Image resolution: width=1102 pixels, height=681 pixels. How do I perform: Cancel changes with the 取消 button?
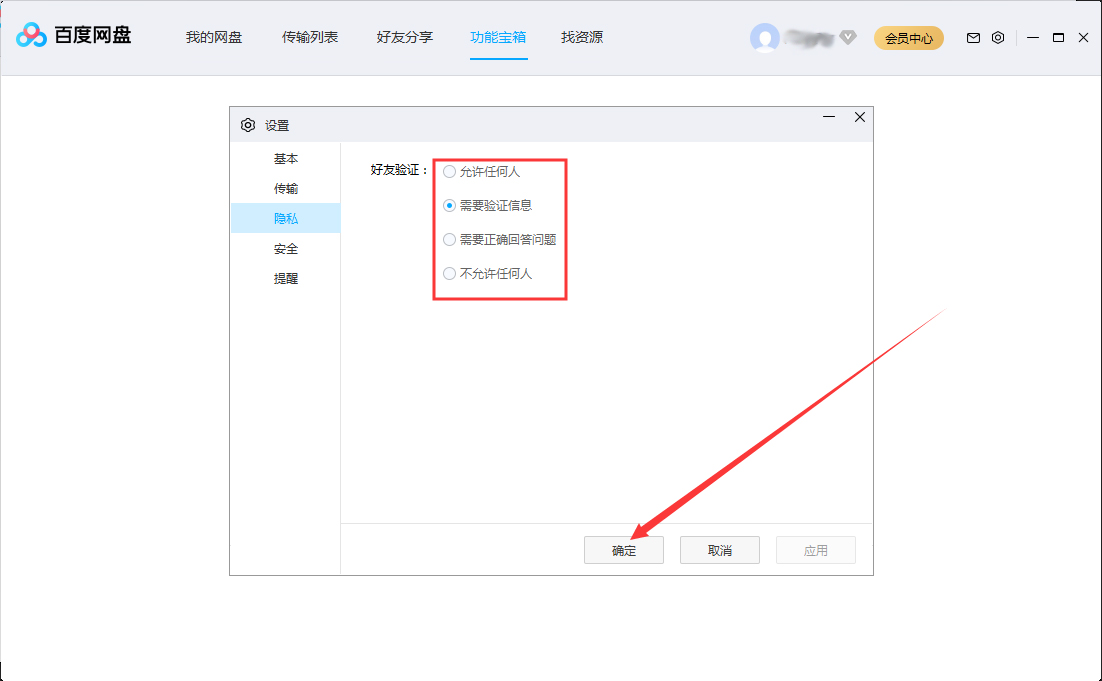(x=719, y=550)
